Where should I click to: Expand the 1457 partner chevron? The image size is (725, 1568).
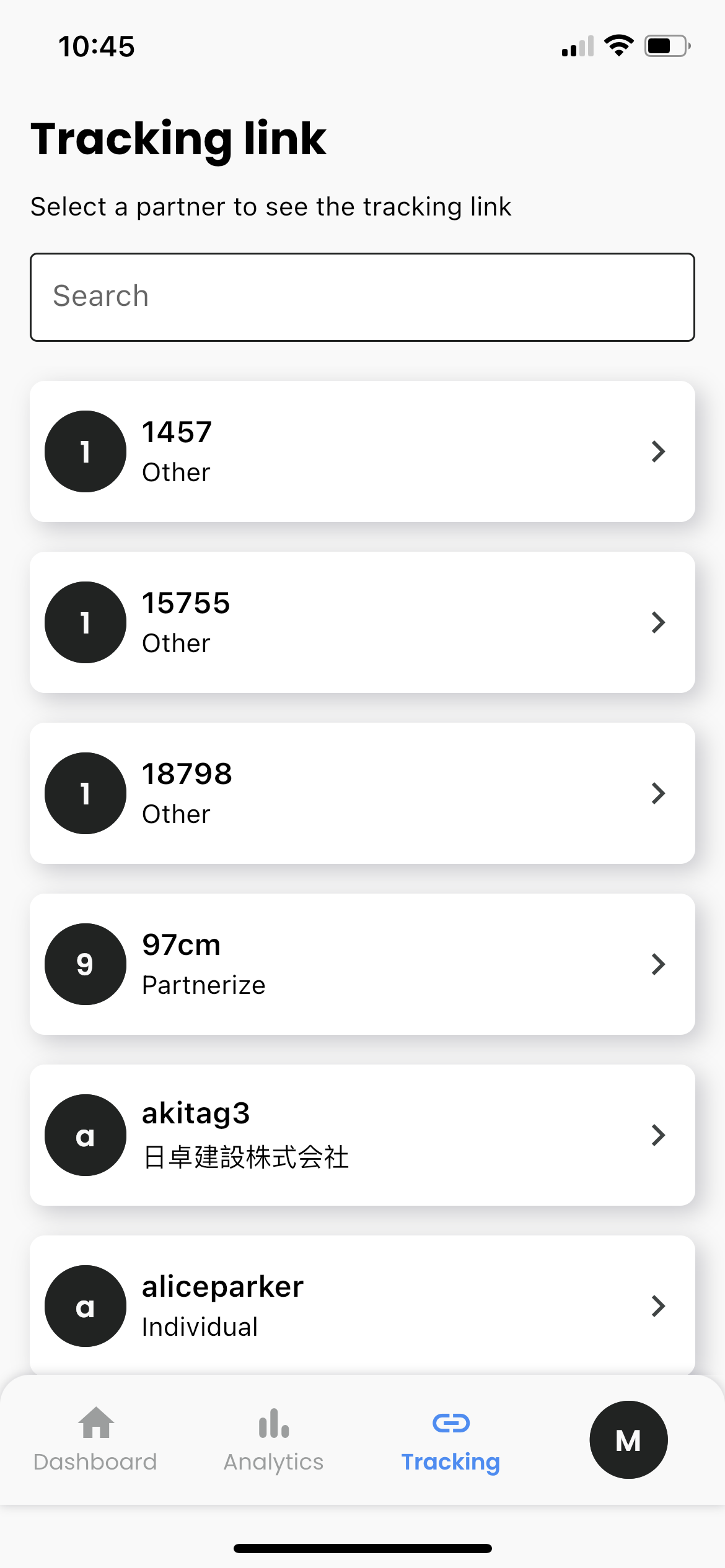coord(658,451)
